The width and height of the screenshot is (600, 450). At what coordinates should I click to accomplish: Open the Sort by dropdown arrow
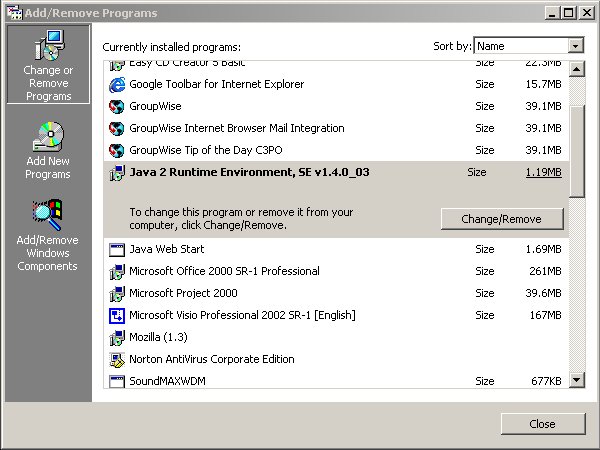(575, 46)
